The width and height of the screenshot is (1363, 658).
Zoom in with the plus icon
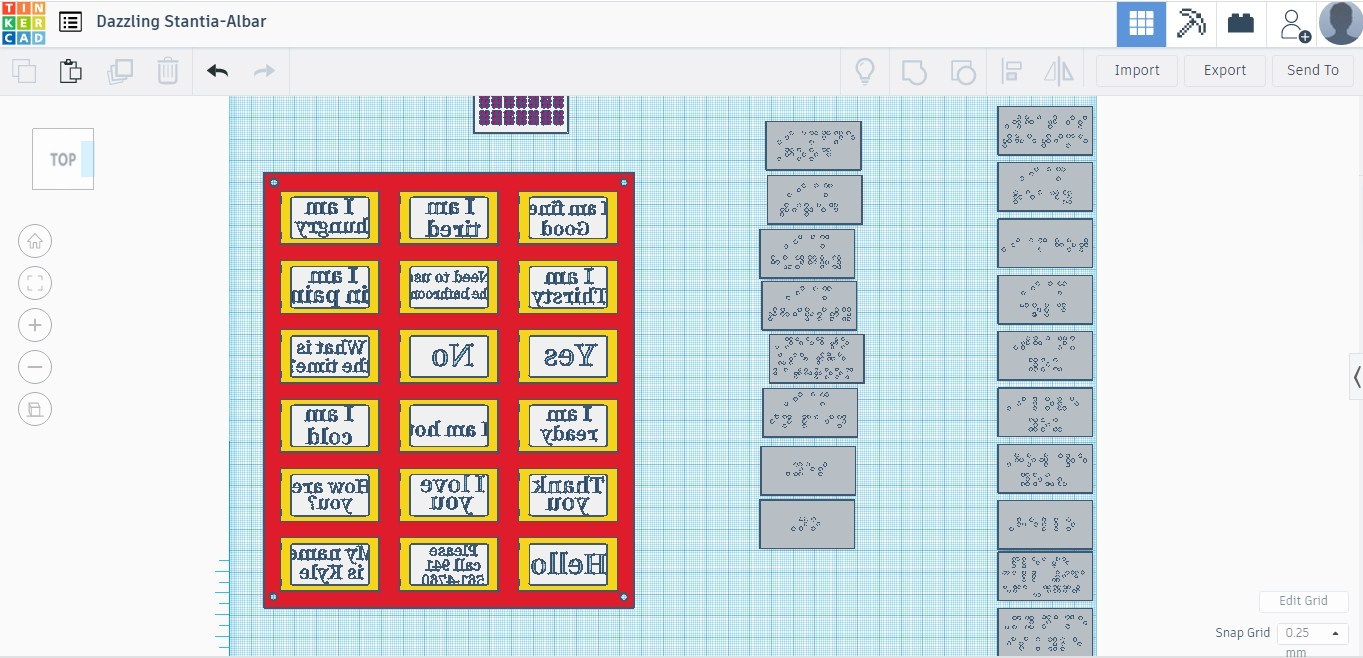click(35, 325)
